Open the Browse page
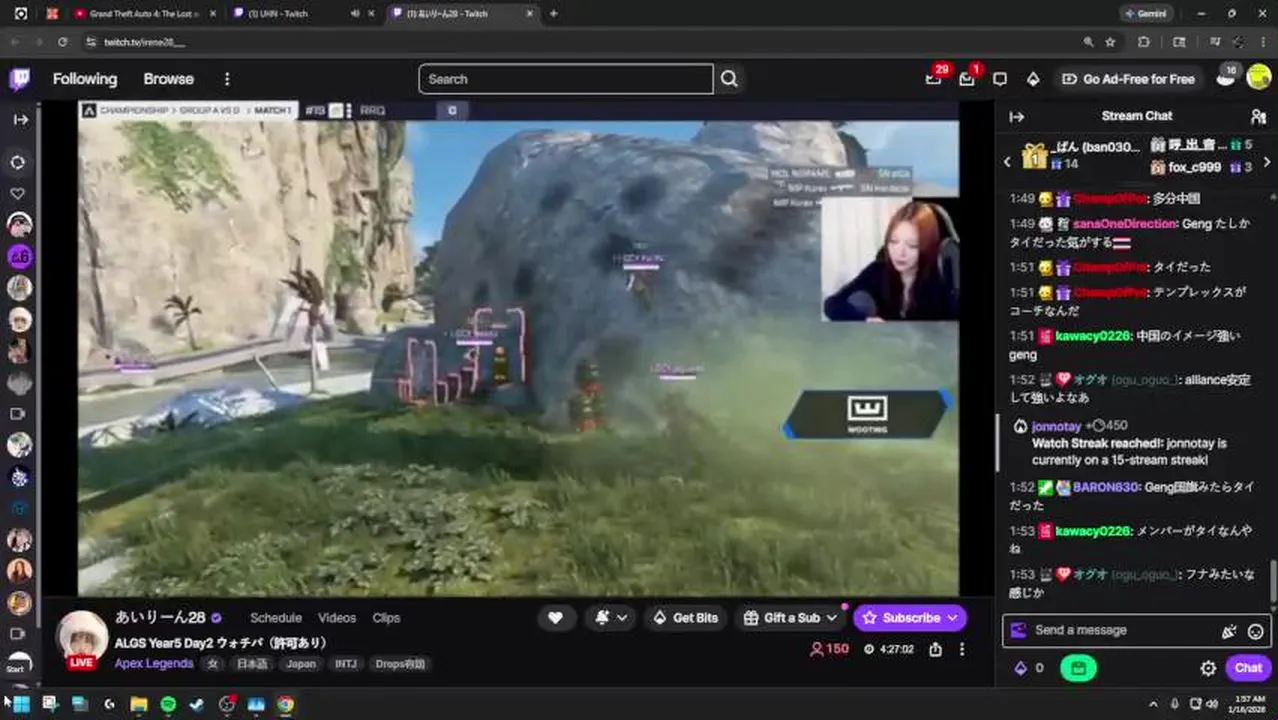1278x720 pixels. click(x=168, y=79)
